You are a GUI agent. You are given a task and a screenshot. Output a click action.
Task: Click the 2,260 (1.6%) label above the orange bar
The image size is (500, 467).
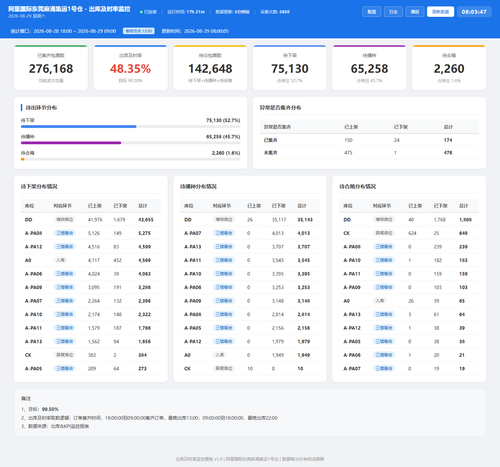pyautogui.click(x=226, y=153)
